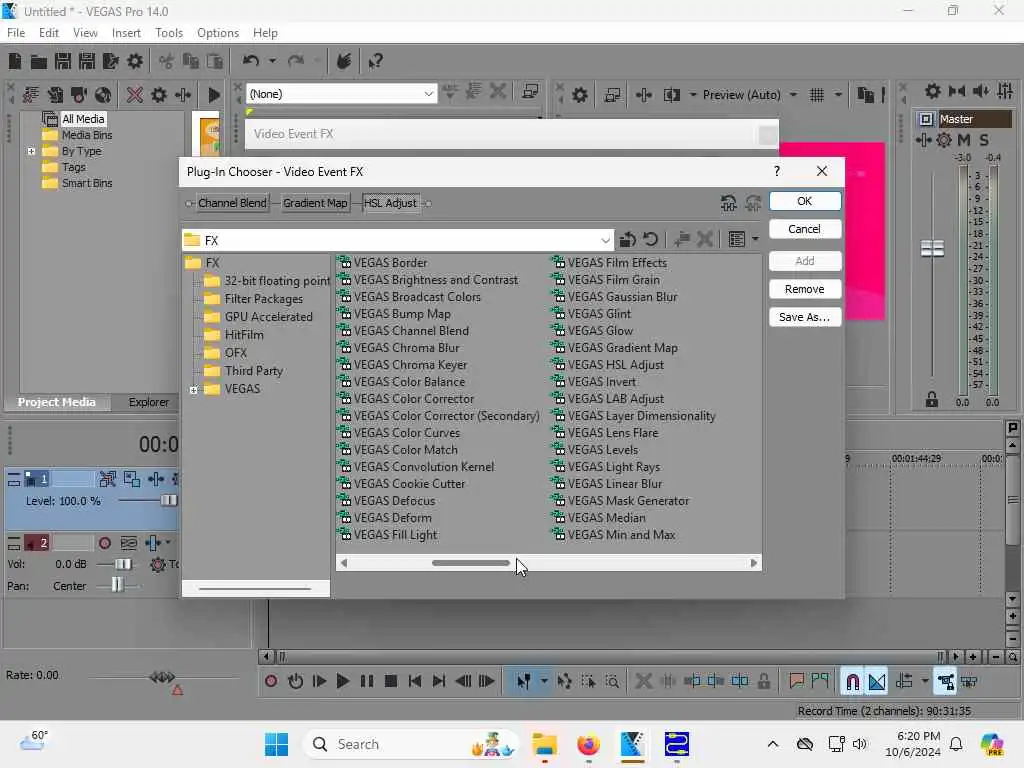Click plug-in list horizontal scrollbar thumb
Image resolution: width=1024 pixels, height=768 pixels.
[470, 563]
